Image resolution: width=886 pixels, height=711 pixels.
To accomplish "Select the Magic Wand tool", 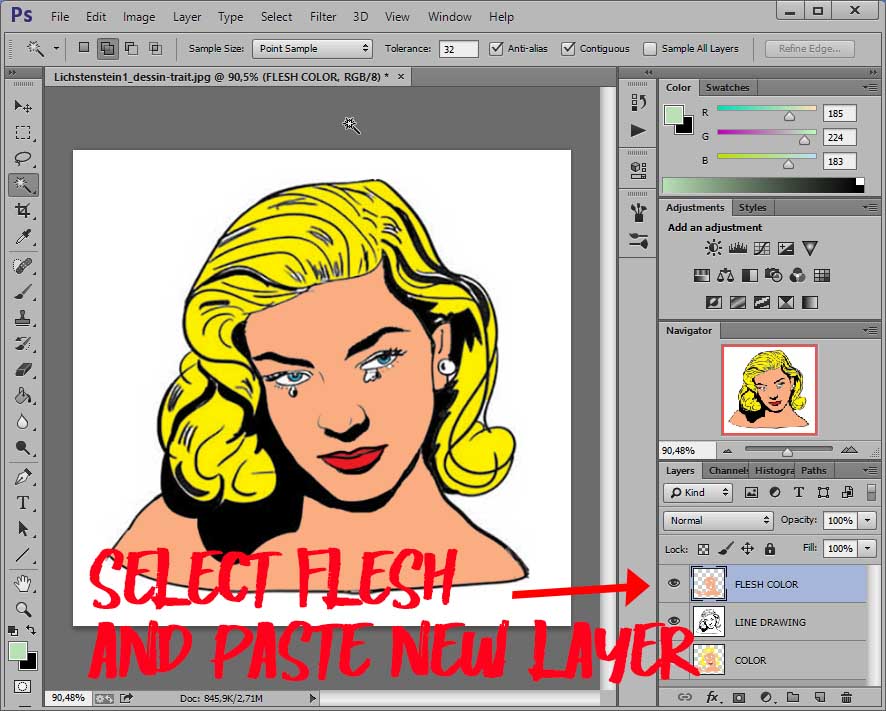I will click(x=23, y=185).
